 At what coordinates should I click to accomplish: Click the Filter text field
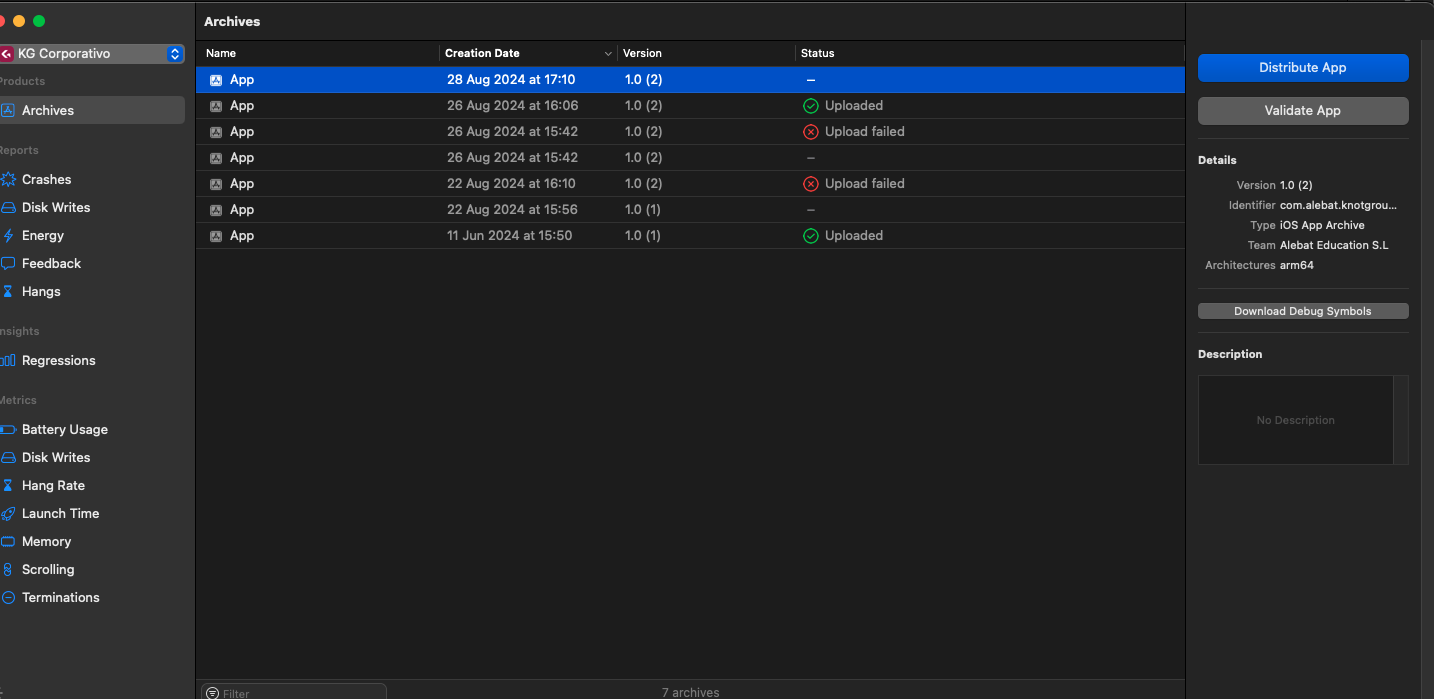300,693
